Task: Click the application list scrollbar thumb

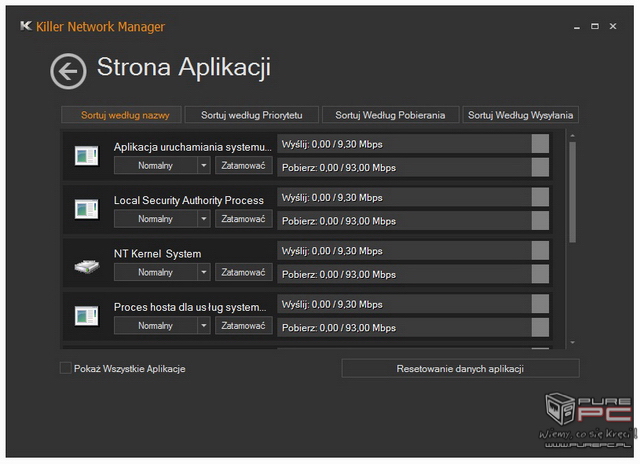Action: tap(572, 192)
